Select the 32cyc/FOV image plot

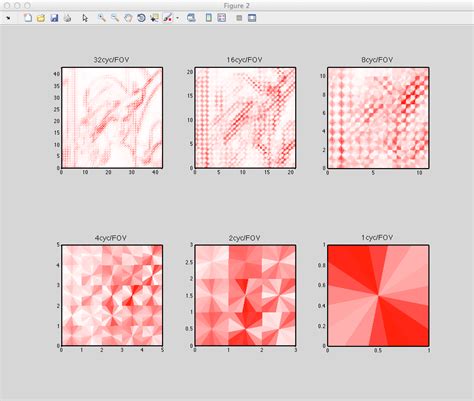pos(112,118)
